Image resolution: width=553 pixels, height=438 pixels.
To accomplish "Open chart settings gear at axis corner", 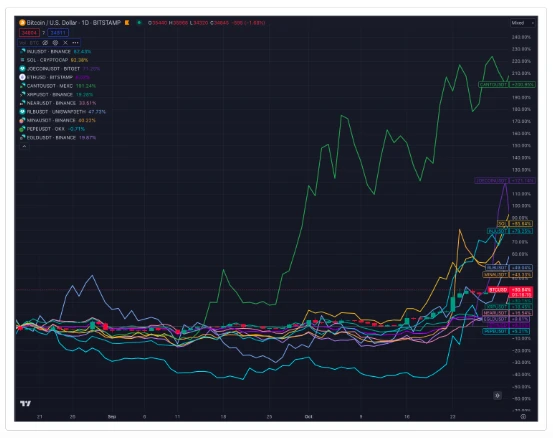I will tap(523, 416).
